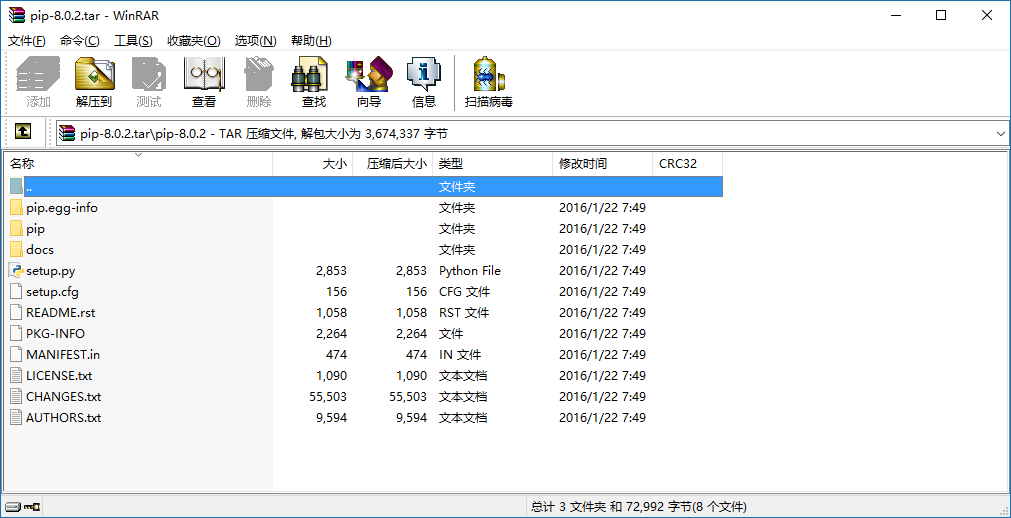Select the AUTHORS.txt document icon
The width and height of the screenshot is (1011, 518).
tap(17, 417)
